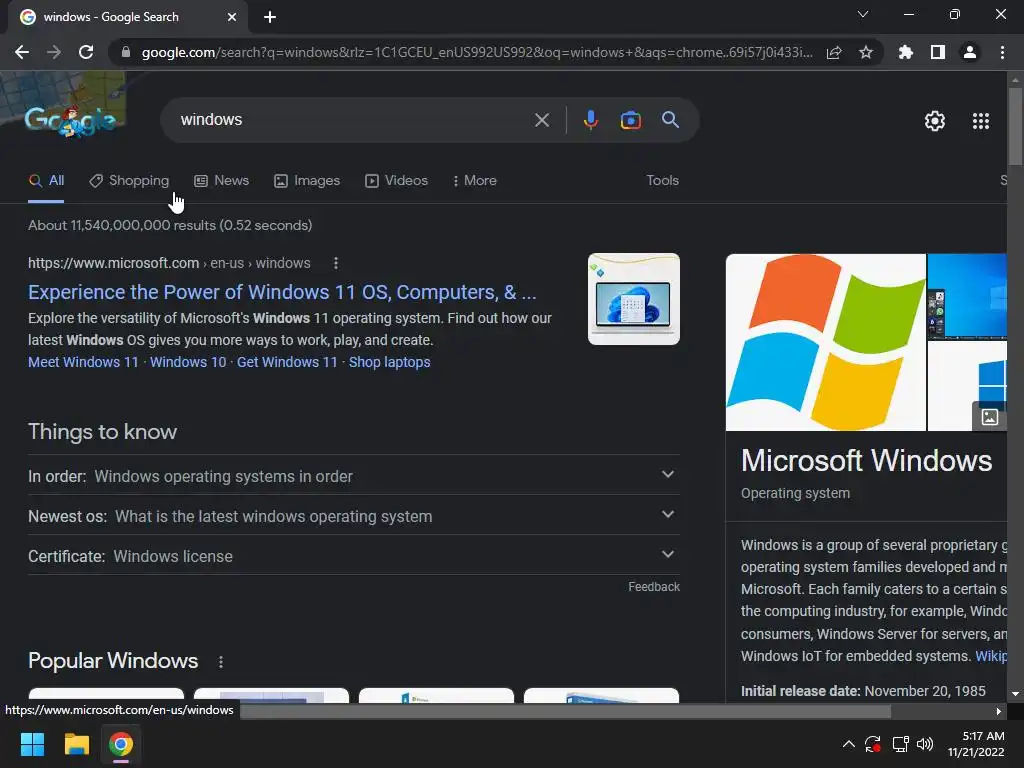Screen dimensions: 1024x768
Task: Open options for microsoft.com result
Action: (x=336, y=263)
